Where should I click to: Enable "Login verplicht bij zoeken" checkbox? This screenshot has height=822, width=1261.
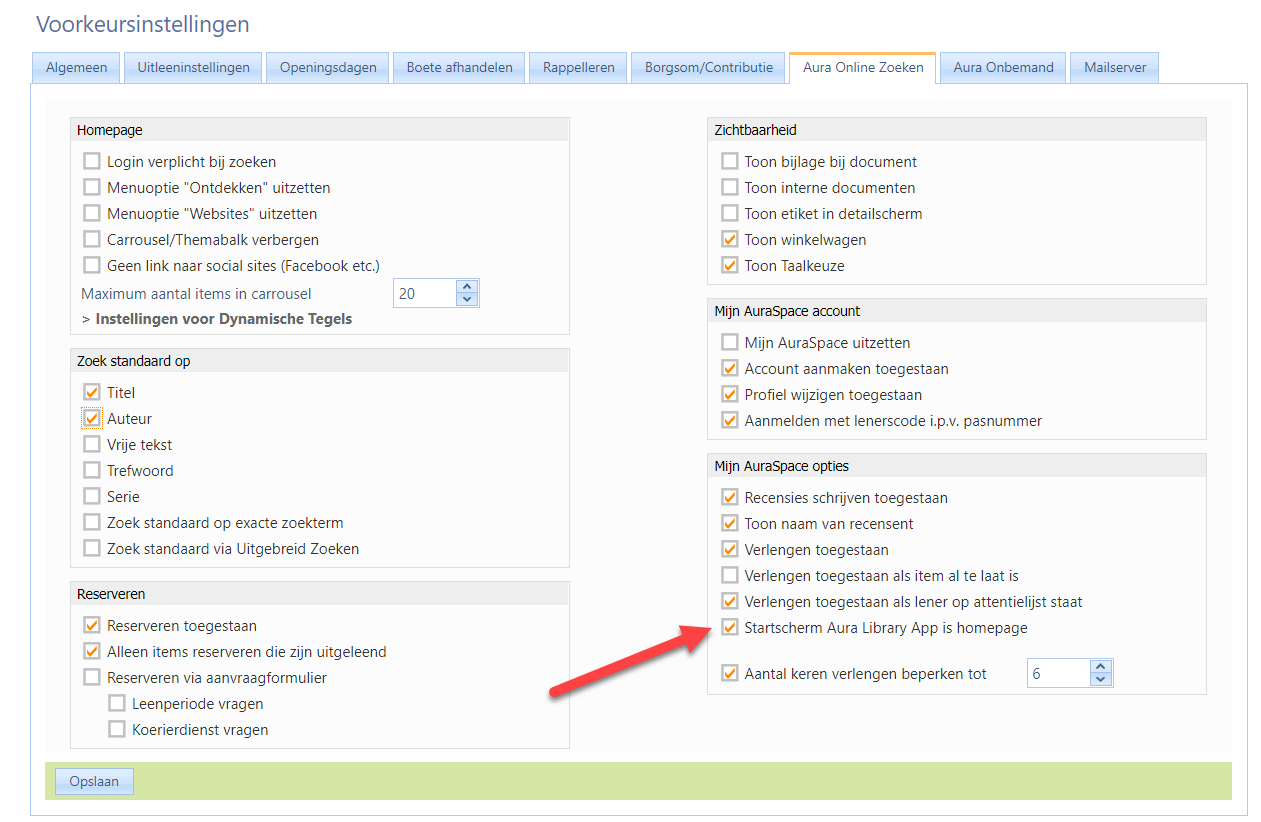coord(92,162)
